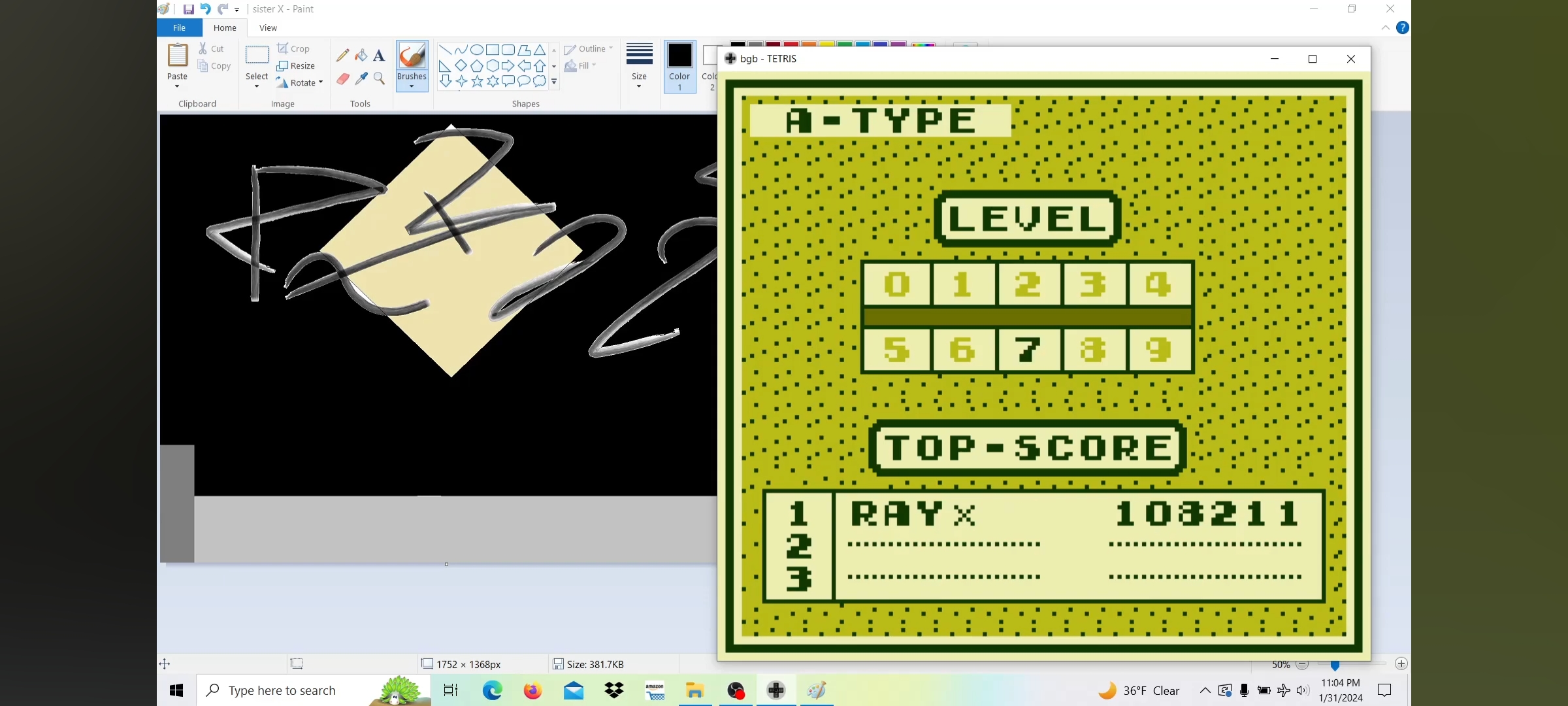The width and height of the screenshot is (1568, 706).
Task: Click the Crop button
Action: tap(293, 49)
